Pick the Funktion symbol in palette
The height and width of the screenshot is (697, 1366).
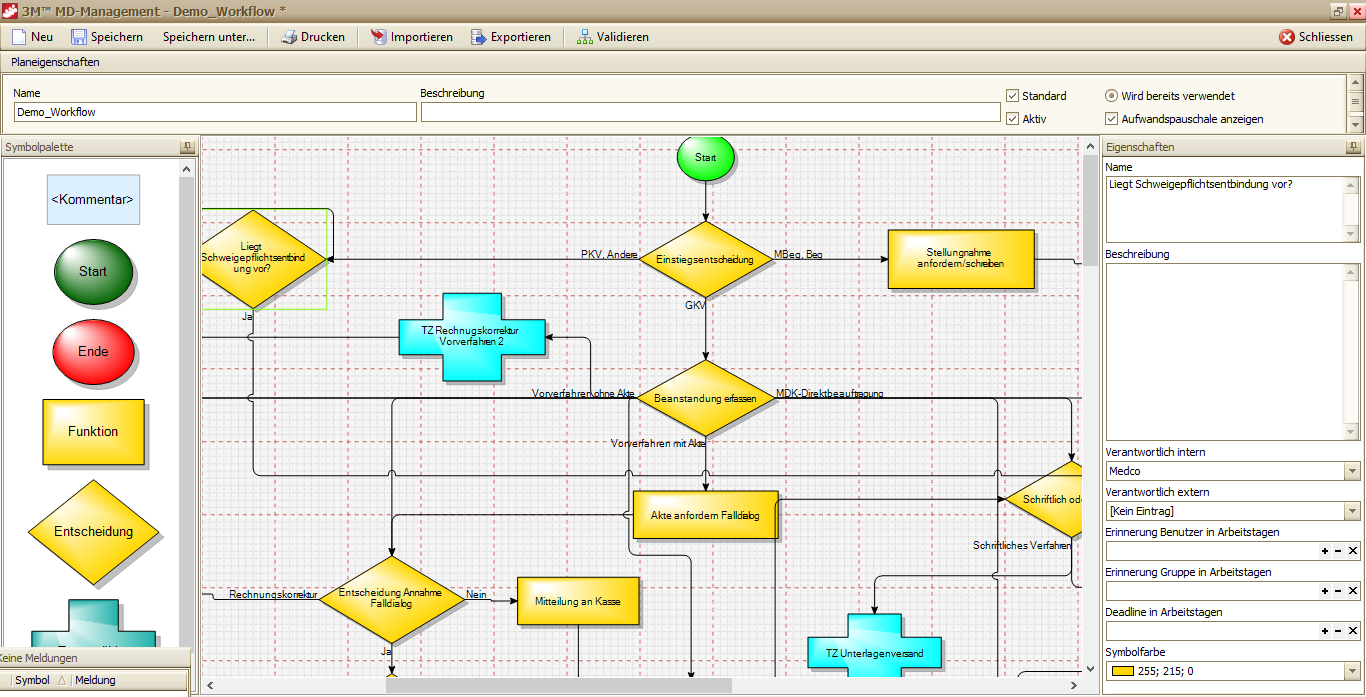93,431
